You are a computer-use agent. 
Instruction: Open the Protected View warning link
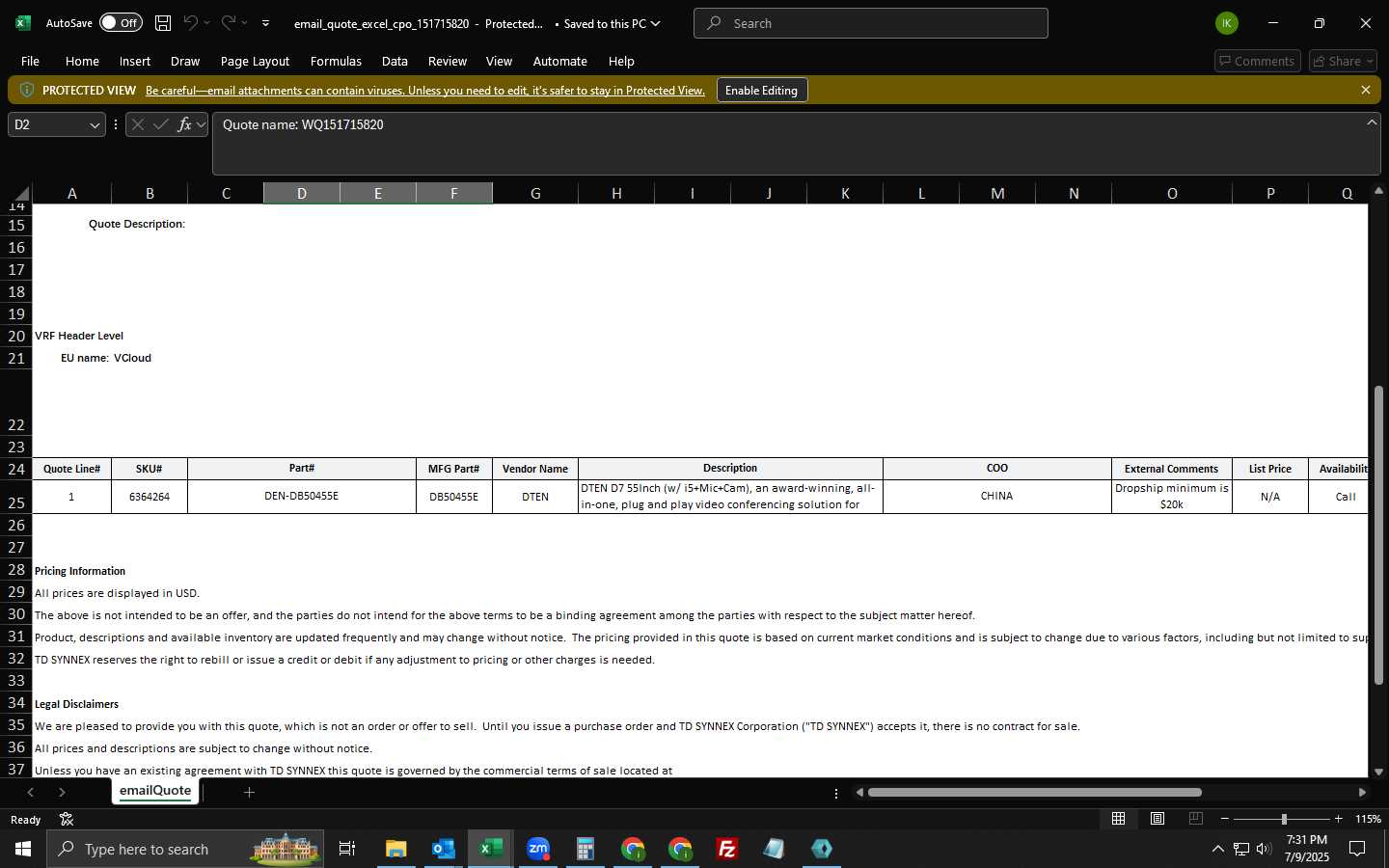coord(425,91)
